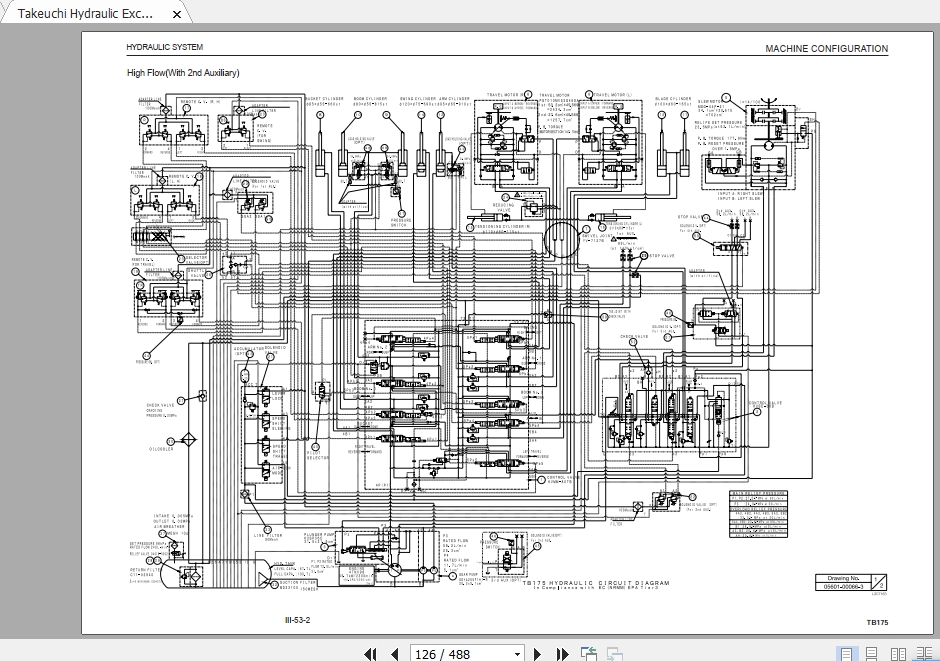Image resolution: width=940 pixels, height=661 pixels.
Task: Click the HYDRAULIC SYSTEM heading
Action: click(164, 48)
